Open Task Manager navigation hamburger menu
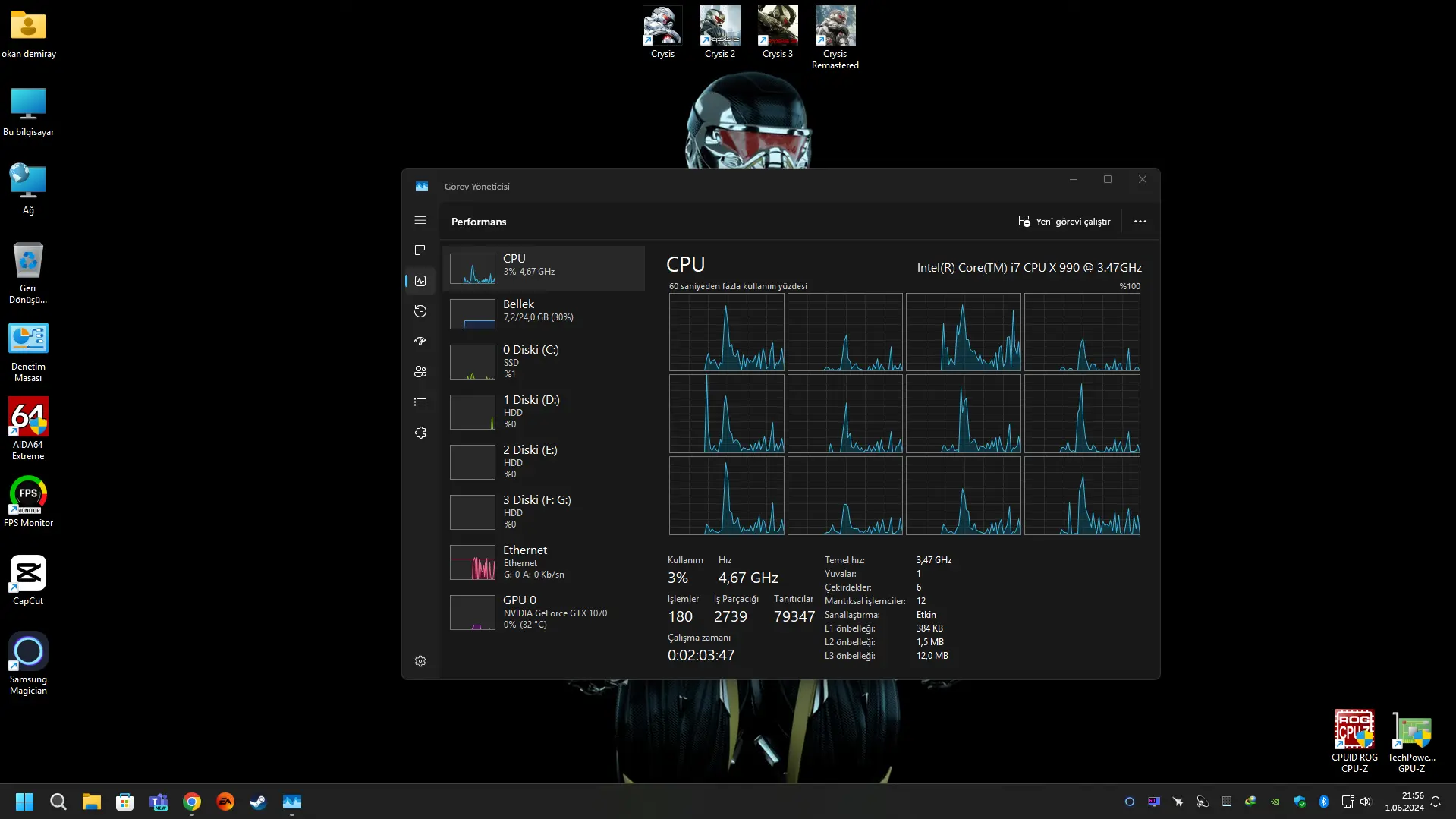 click(x=420, y=221)
